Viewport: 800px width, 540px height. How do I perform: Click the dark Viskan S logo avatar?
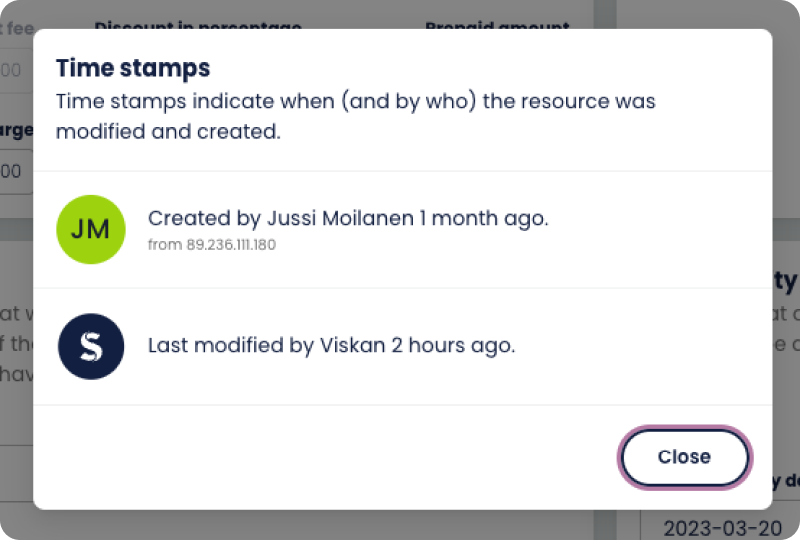click(x=91, y=346)
